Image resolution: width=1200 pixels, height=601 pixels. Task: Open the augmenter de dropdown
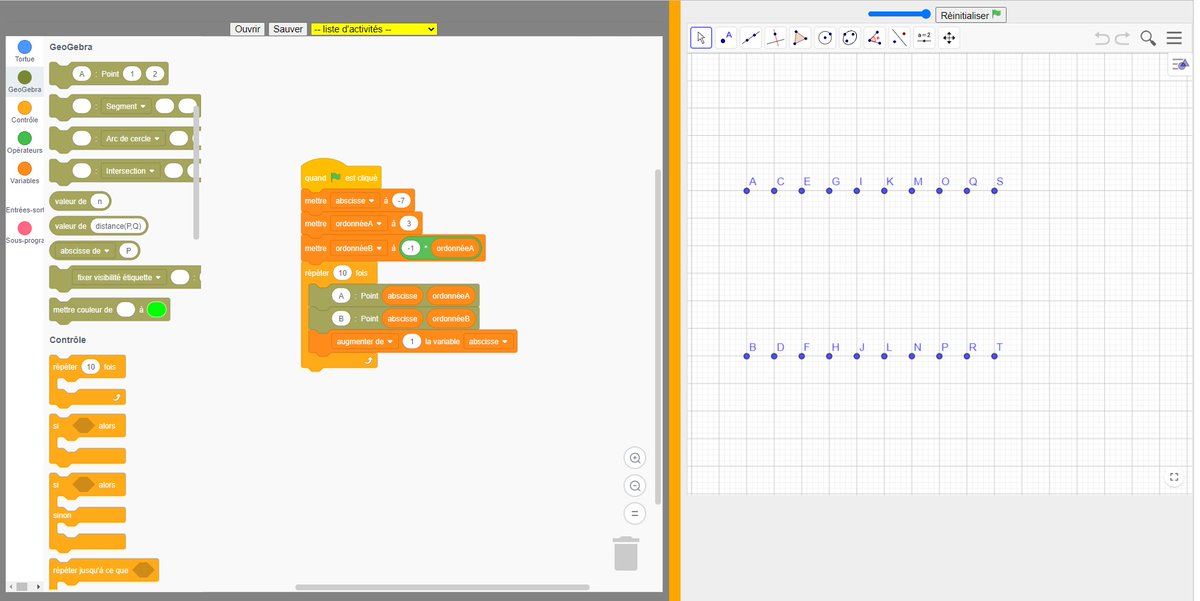coord(366,342)
